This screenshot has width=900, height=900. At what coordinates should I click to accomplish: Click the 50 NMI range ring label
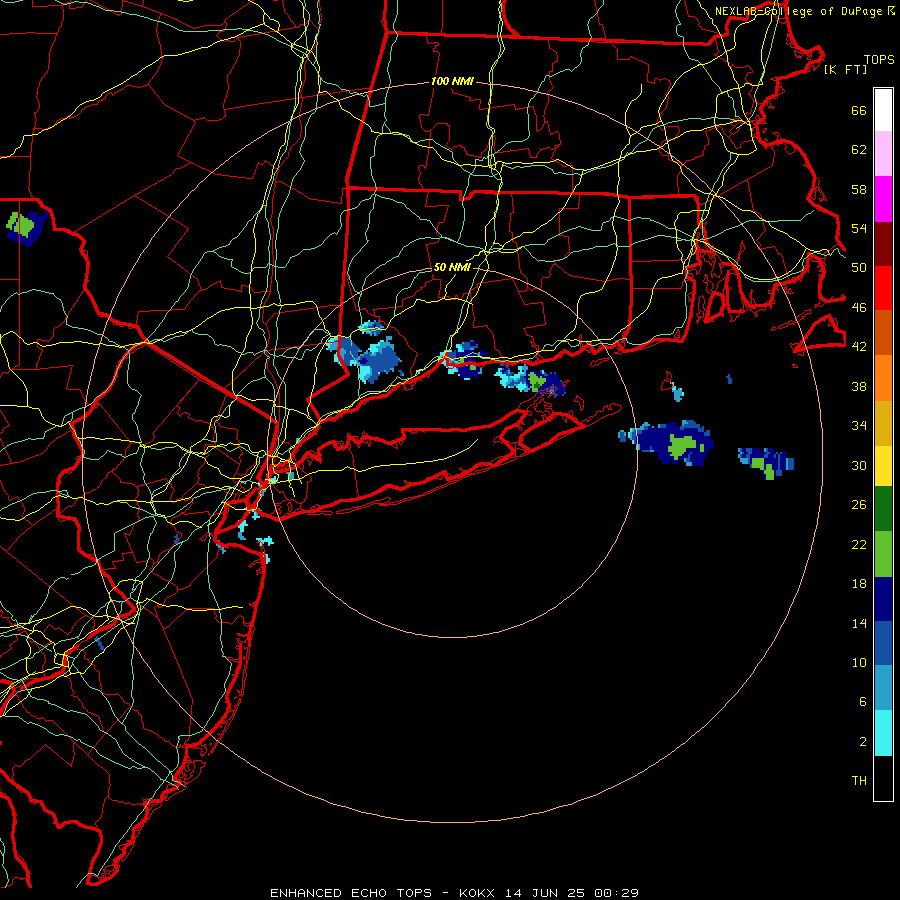(x=452, y=267)
